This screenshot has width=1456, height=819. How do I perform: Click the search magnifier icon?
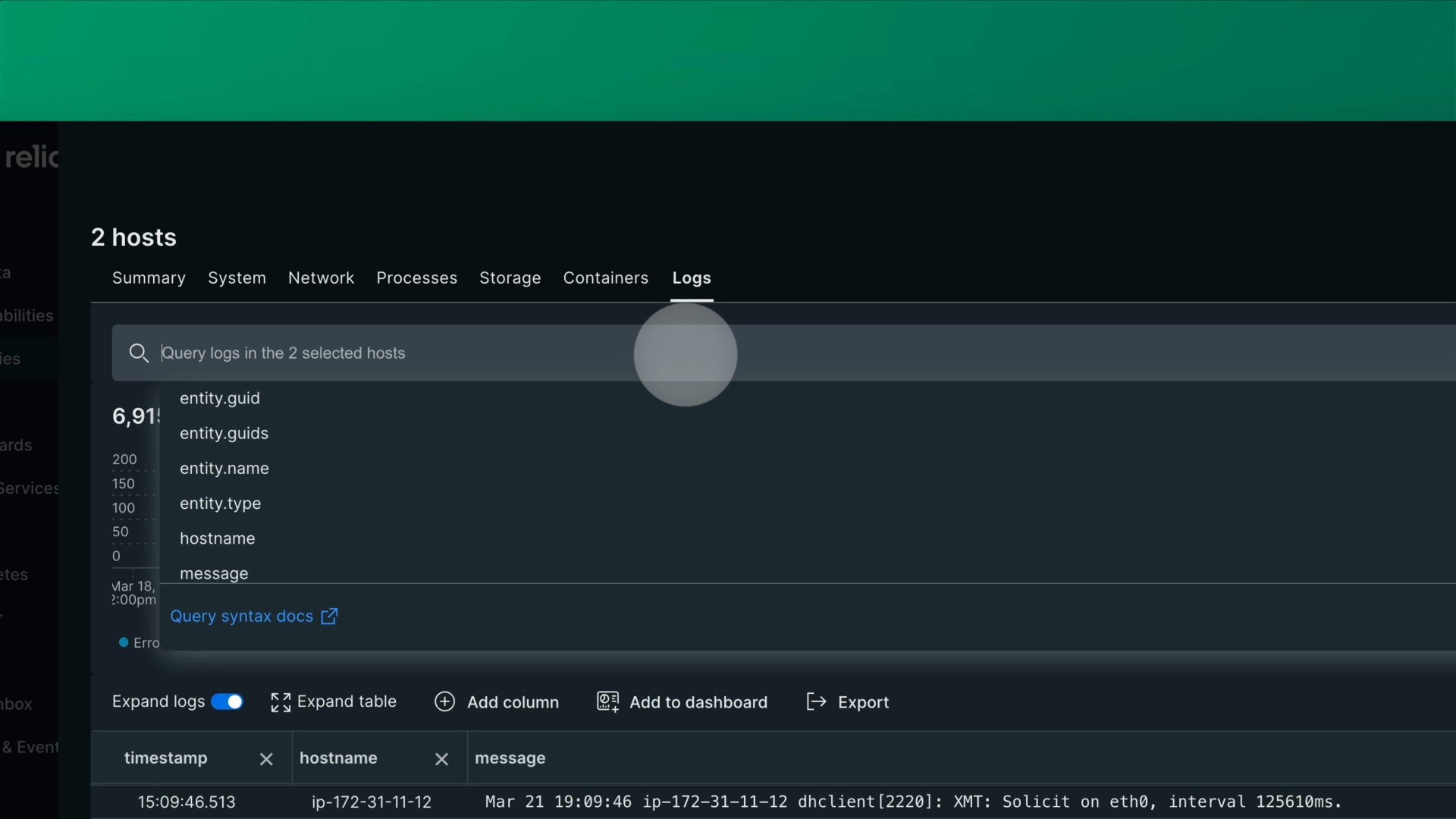click(x=139, y=353)
